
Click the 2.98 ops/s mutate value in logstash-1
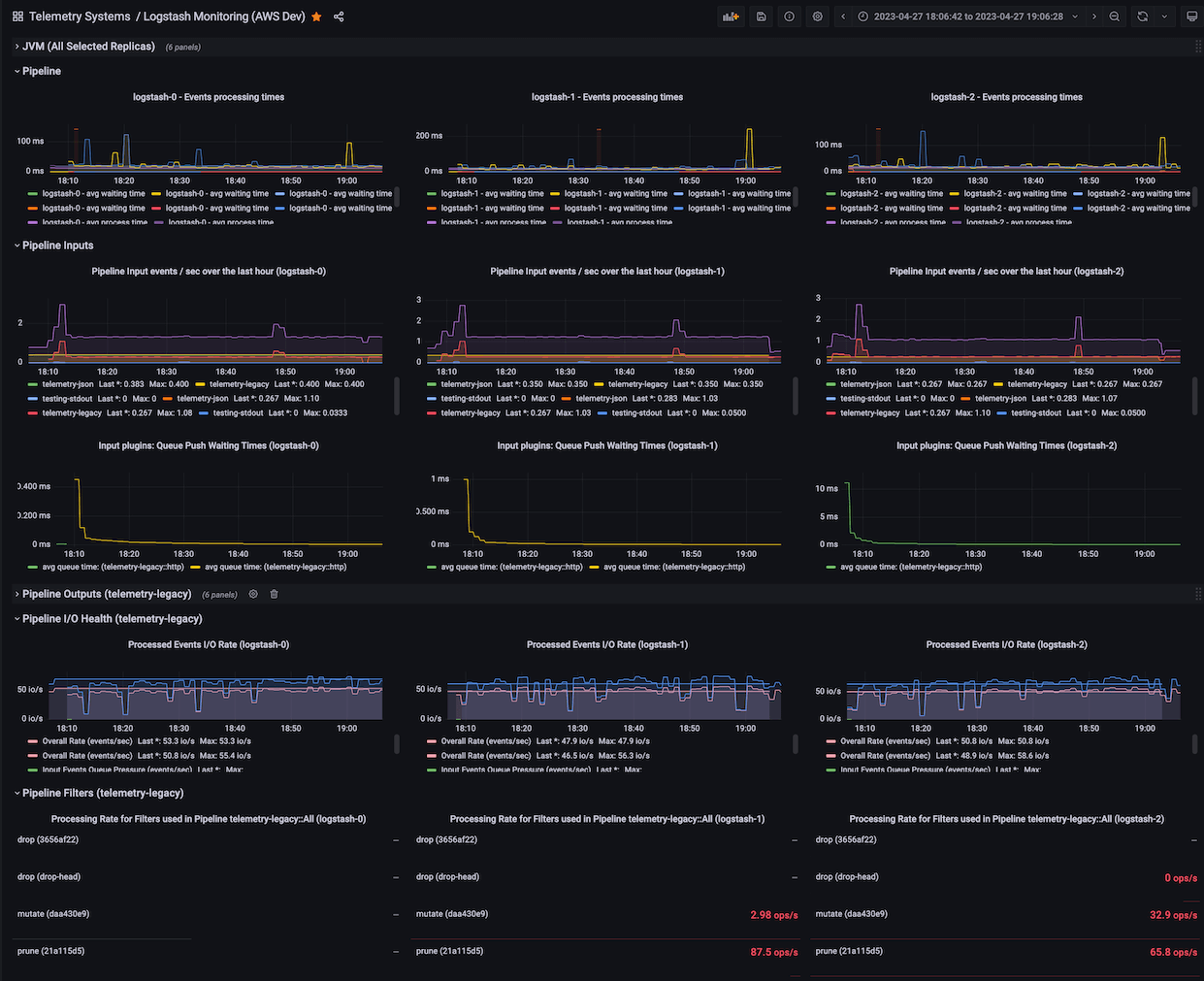(x=773, y=915)
